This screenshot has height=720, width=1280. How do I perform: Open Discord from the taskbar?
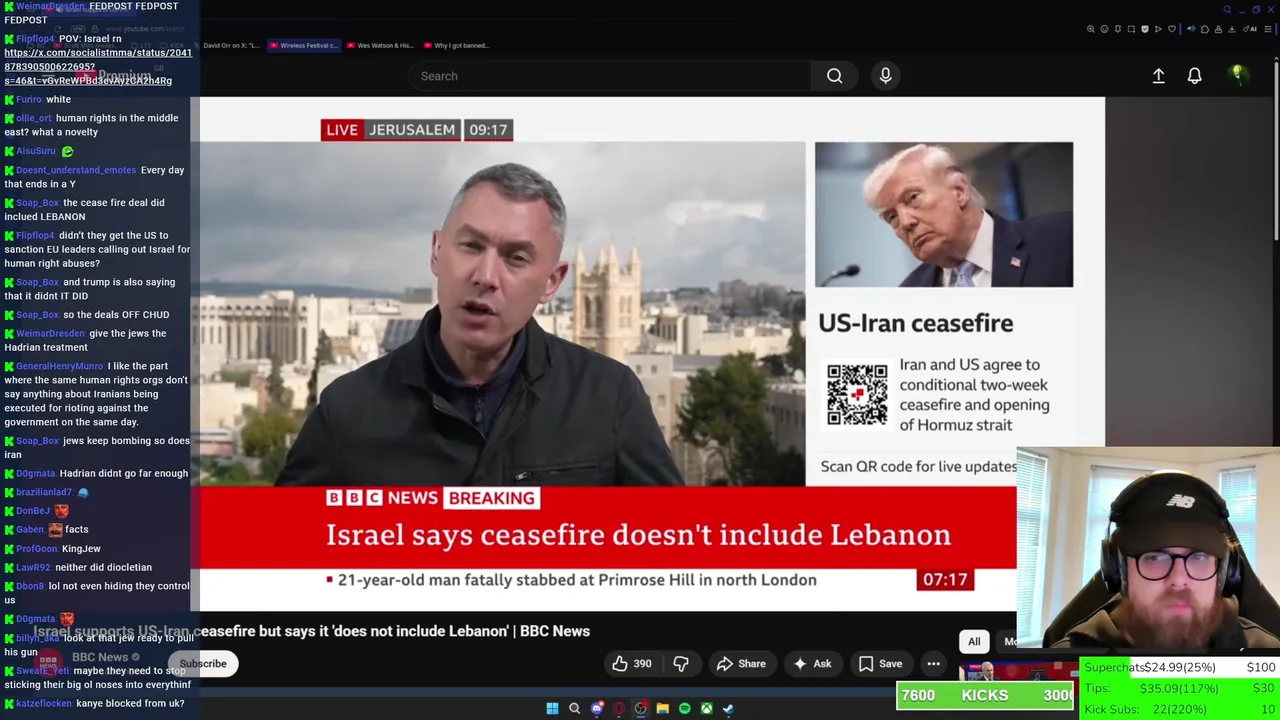pyautogui.click(x=597, y=709)
